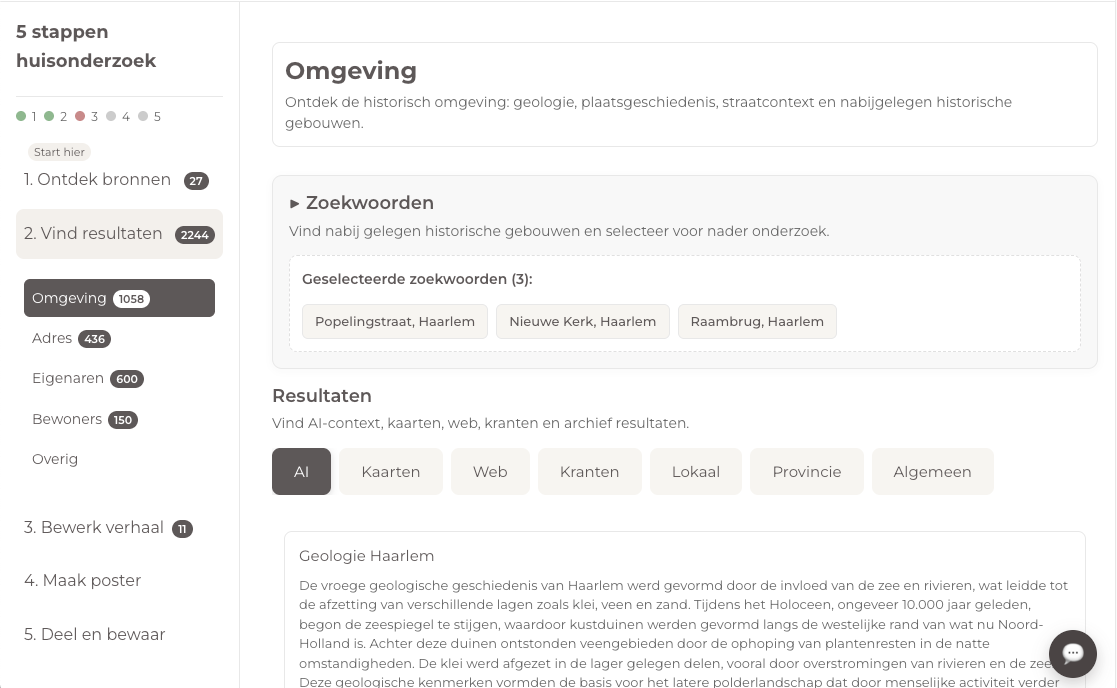Screen dimensions: 1117x688
Task: Go to the Eigenaren subcategory
Action: 66,379
